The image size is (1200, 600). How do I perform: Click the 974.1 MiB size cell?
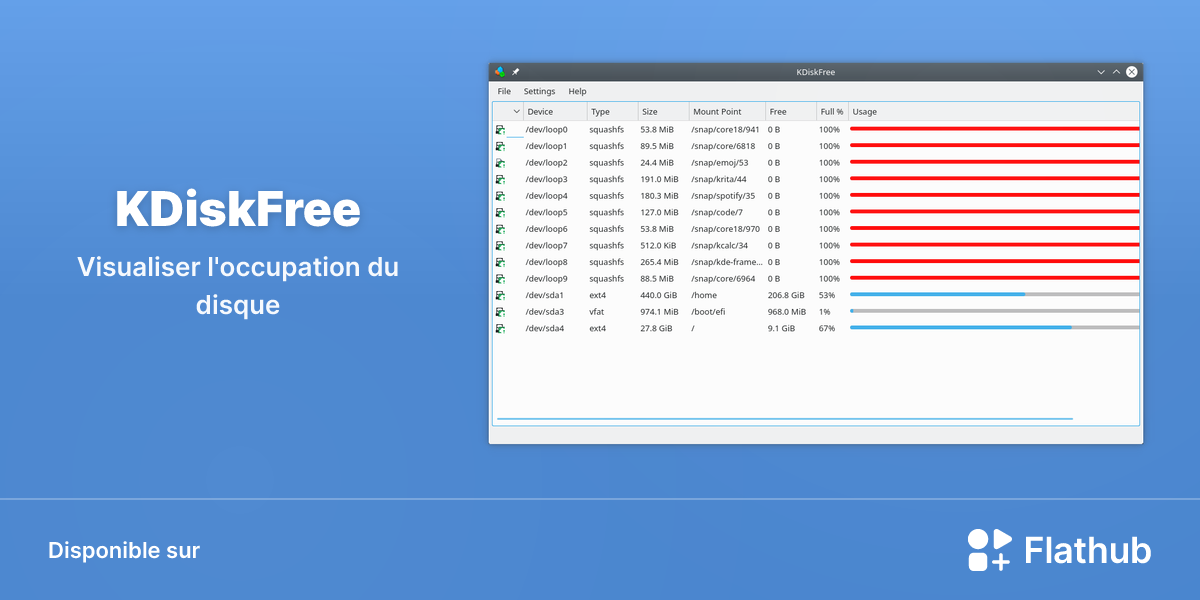click(659, 312)
